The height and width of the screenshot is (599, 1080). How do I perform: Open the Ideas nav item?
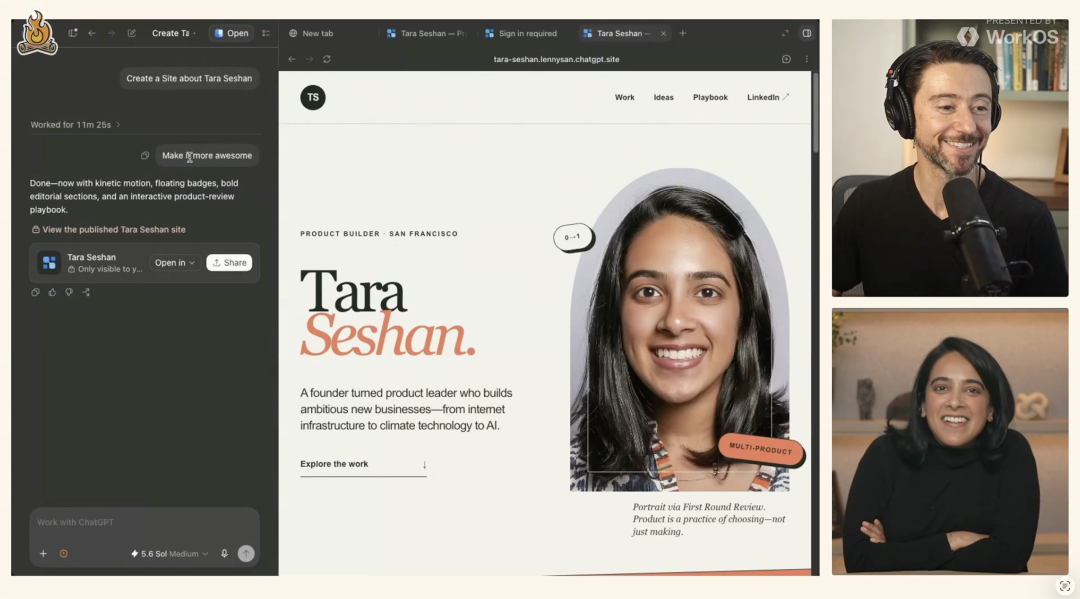tap(663, 97)
